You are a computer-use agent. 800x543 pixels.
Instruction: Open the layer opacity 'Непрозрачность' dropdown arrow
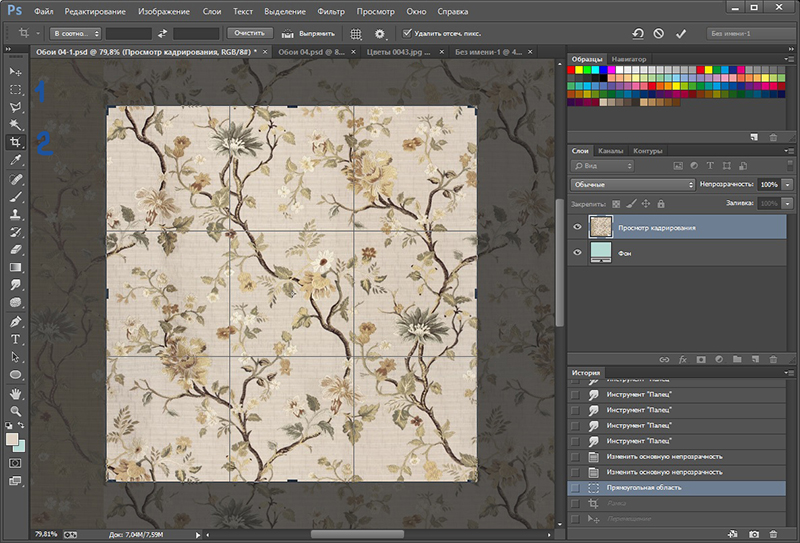click(x=788, y=185)
